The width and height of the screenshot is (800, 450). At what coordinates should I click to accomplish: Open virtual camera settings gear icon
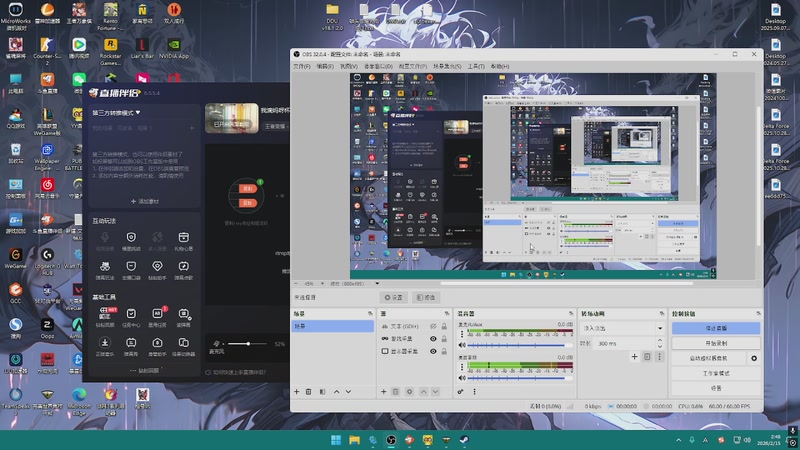tap(754, 358)
